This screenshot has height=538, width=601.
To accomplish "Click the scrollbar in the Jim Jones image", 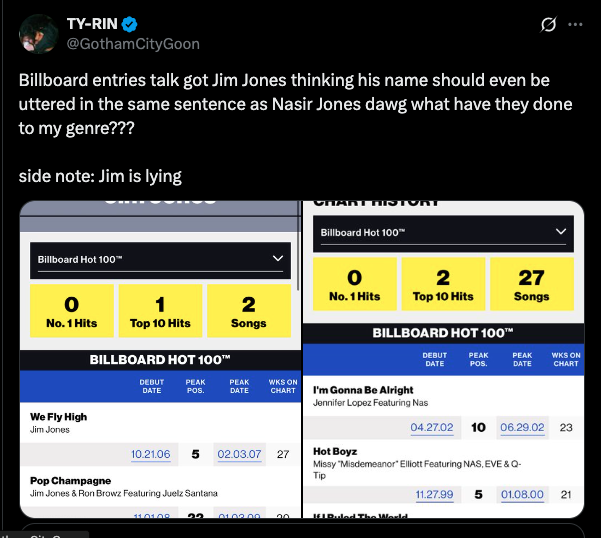I will [299, 246].
